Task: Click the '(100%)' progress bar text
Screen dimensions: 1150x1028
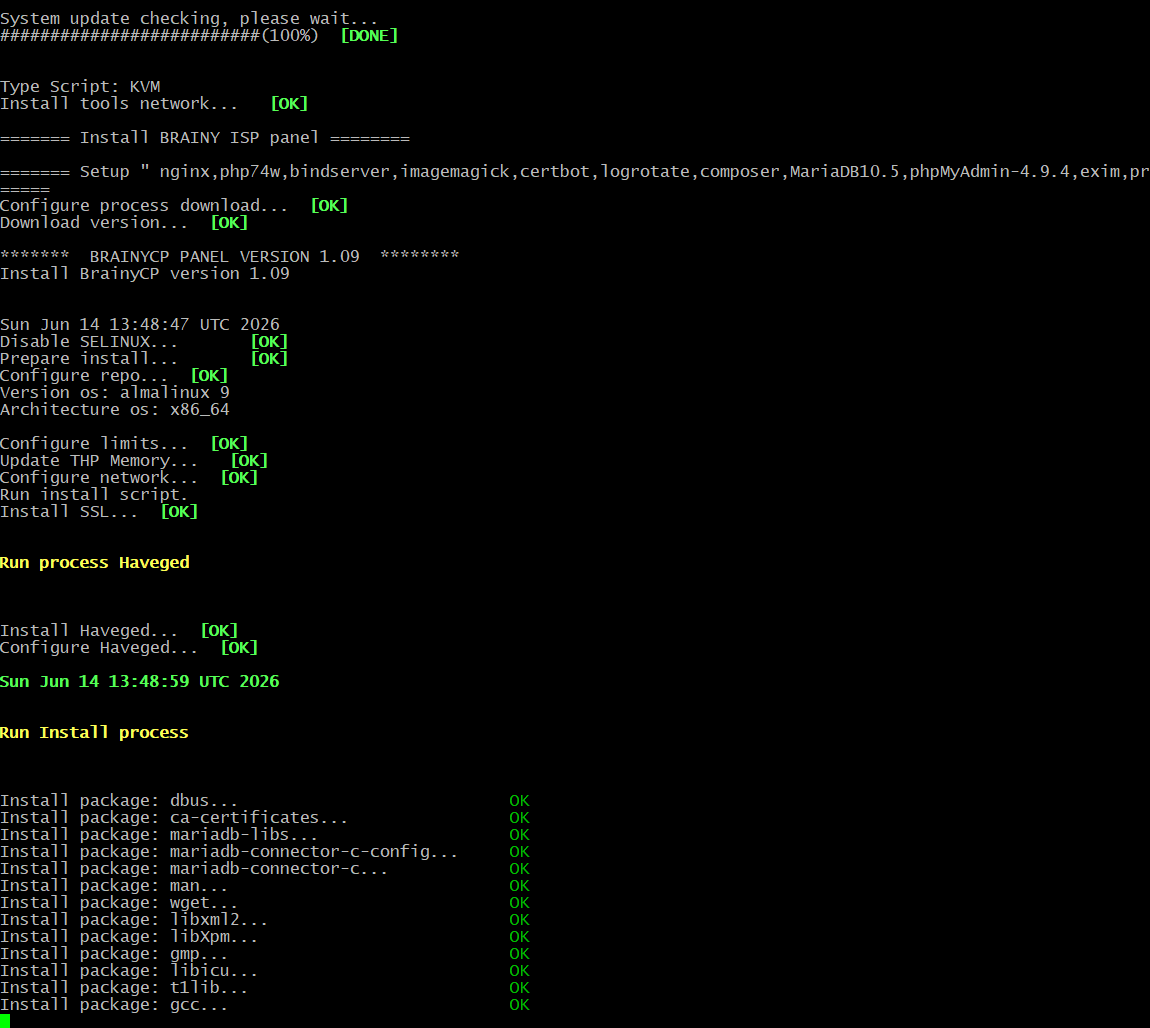Action: click(290, 36)
